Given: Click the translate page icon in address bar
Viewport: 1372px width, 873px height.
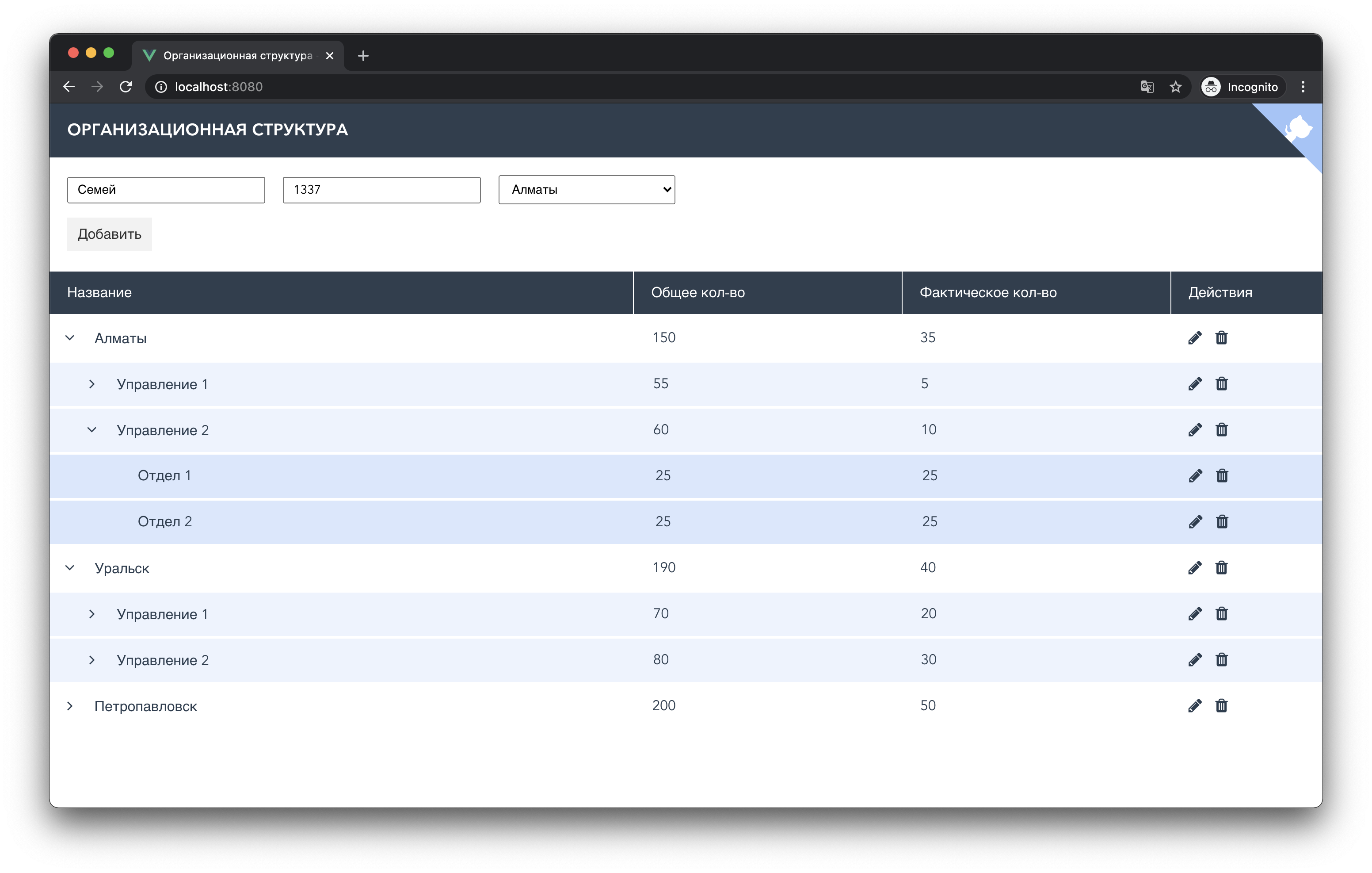Looking at the screenshot, I should tap(1147, 87).
